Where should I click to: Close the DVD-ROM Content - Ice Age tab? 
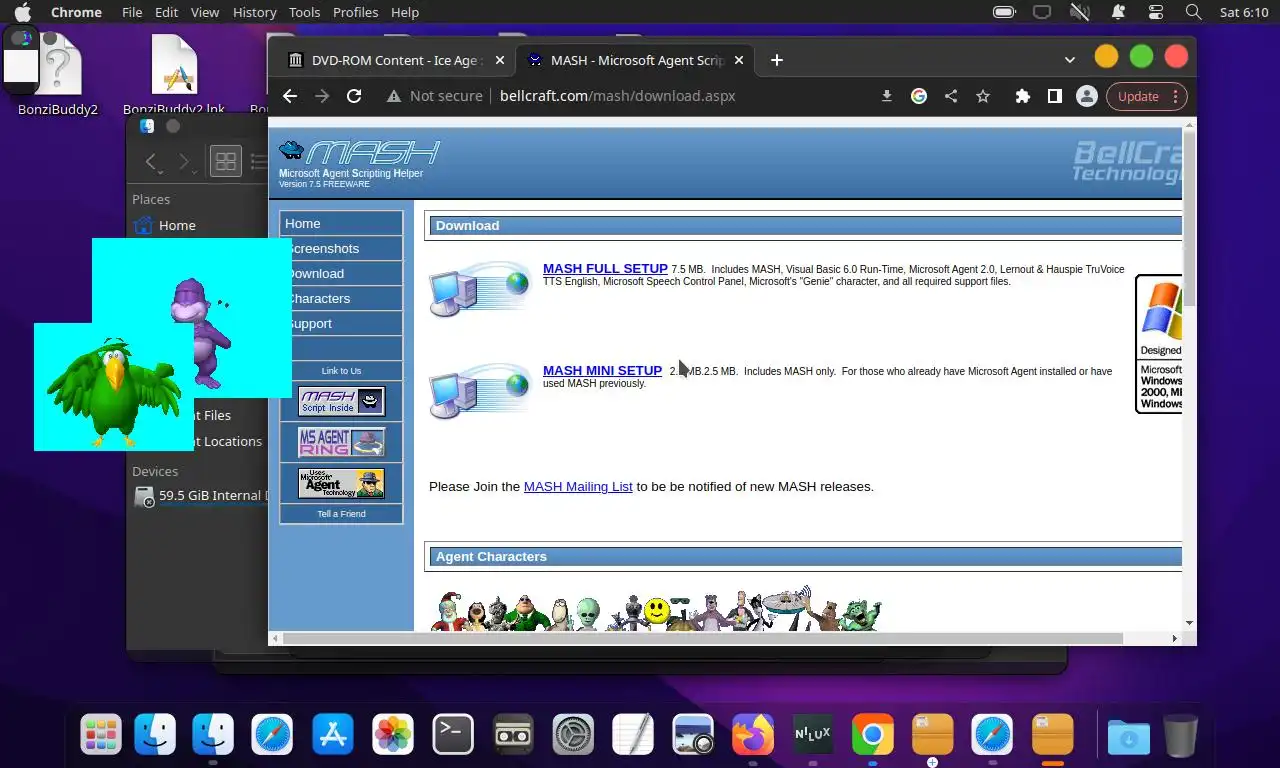[500, 60]
